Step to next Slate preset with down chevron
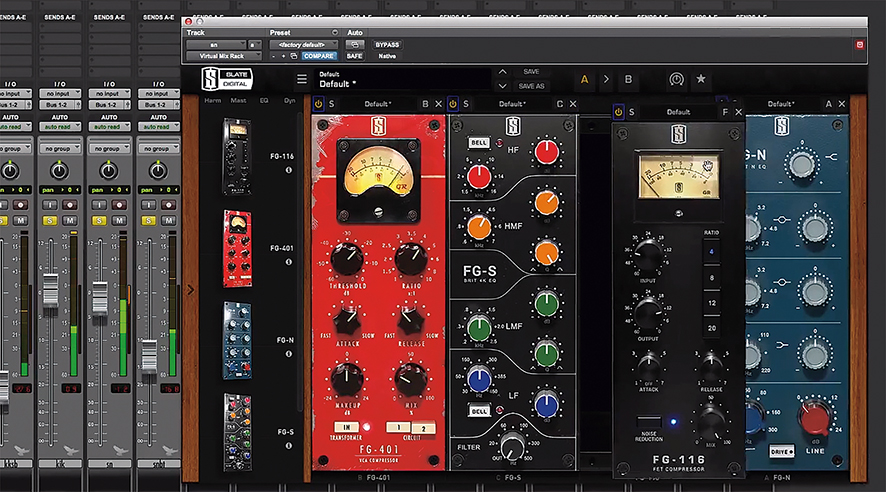This screenshot has width=886, height=492. coord(502,86)
